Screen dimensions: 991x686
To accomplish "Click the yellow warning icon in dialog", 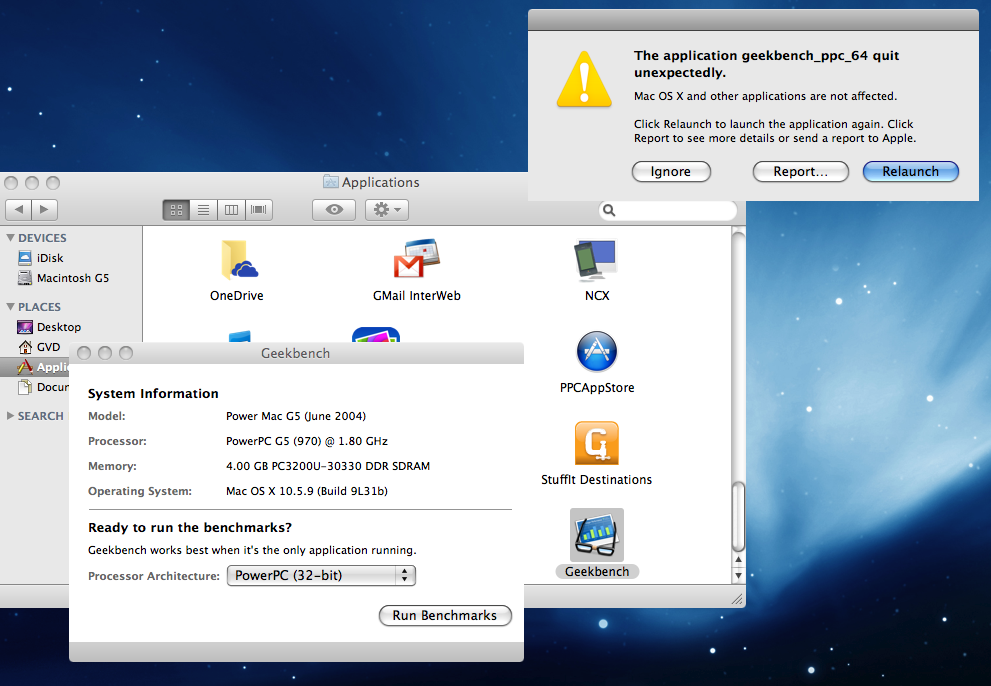I will [584, 80].
